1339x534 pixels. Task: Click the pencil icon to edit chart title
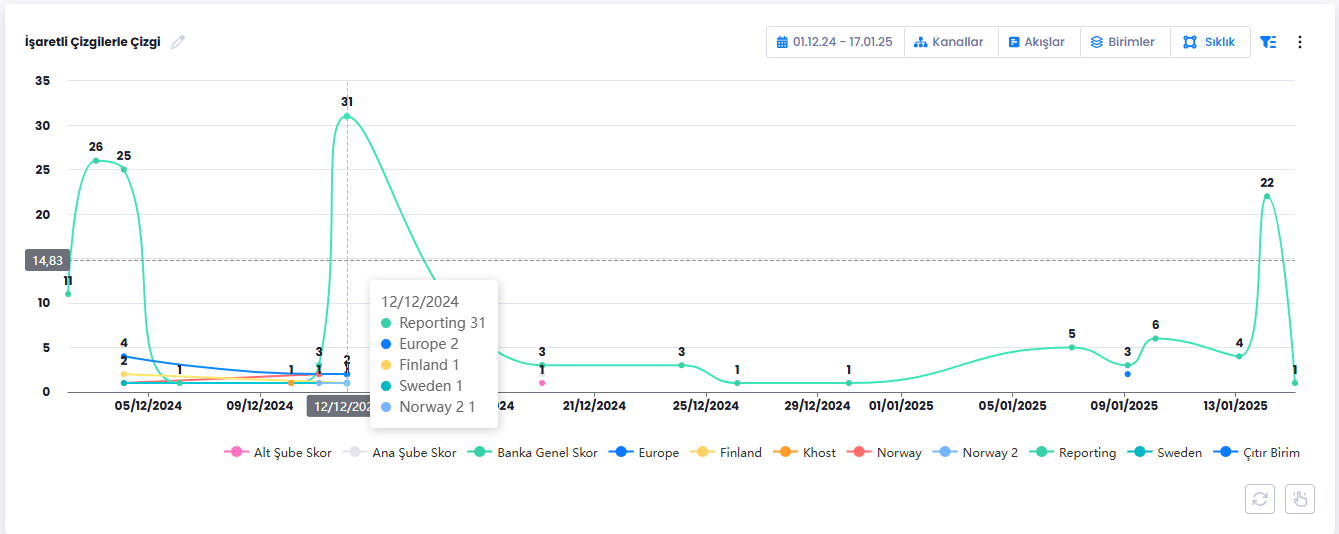pos(178,42)
